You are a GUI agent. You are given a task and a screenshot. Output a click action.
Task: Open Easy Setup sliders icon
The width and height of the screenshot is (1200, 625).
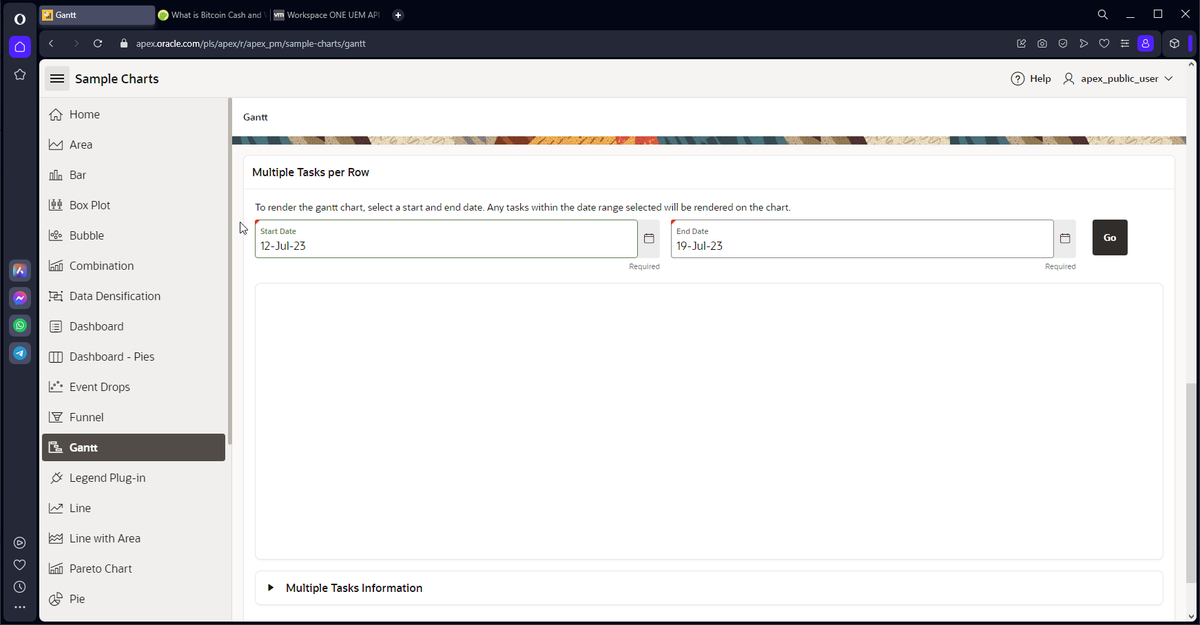pyautogui.click(x=1125, y=43)
